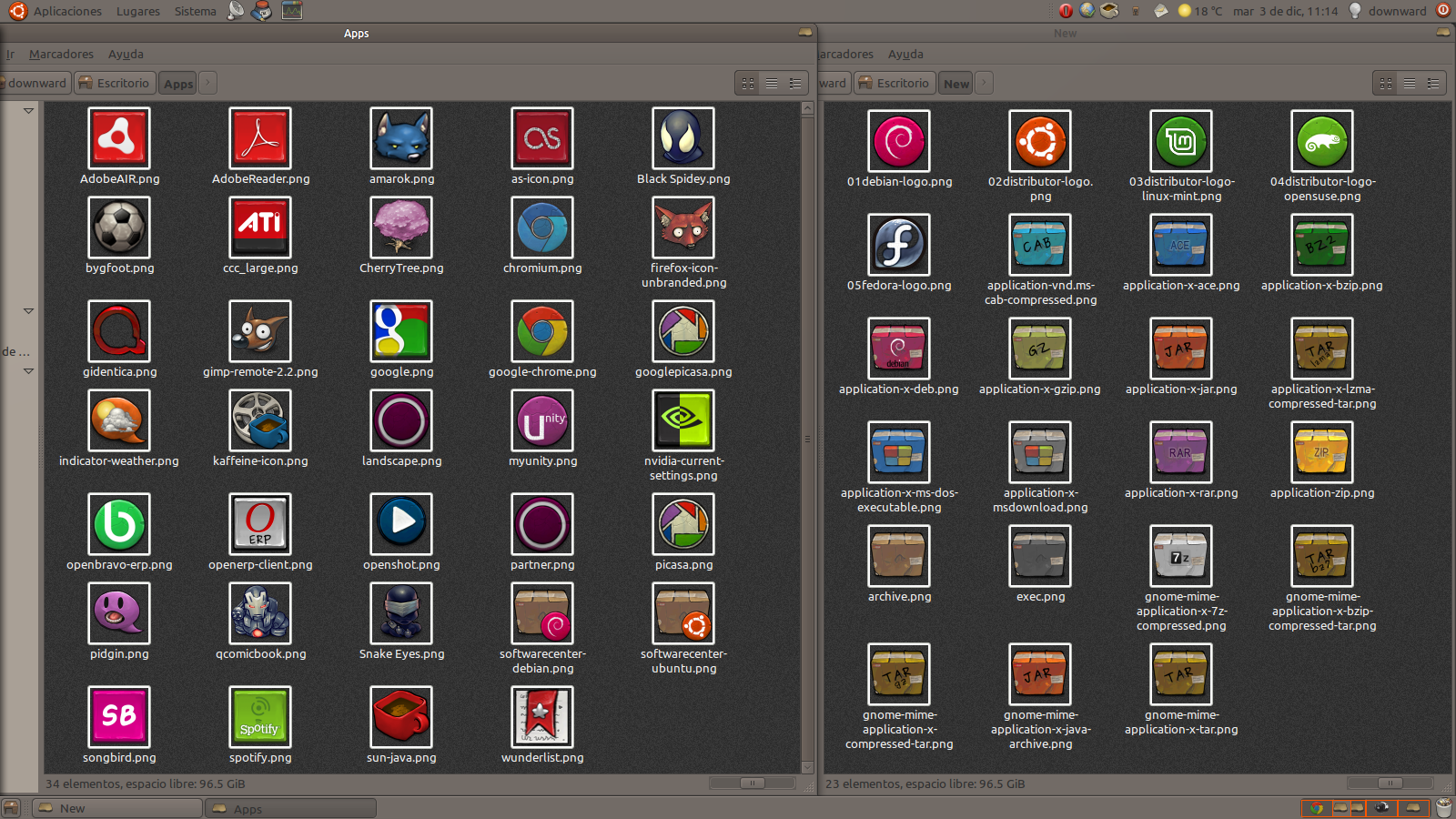Collapse the top sidebar section arrow
1456x819 pixels.
pos(28,111)
